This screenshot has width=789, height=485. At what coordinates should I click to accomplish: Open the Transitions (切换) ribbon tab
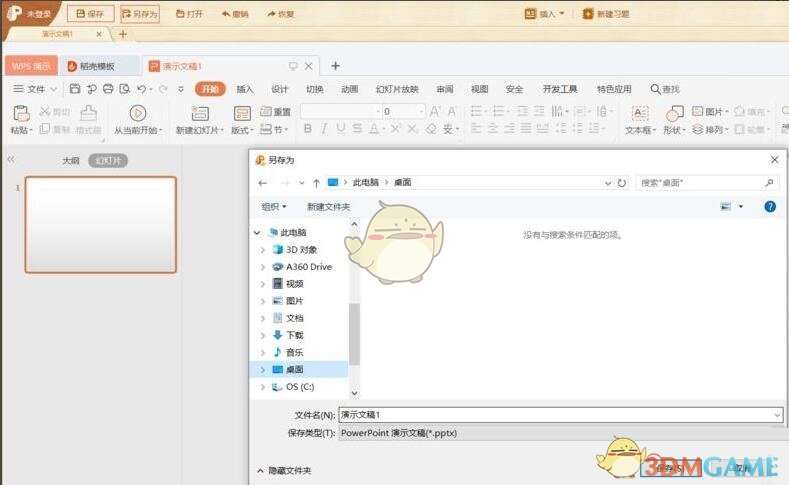coord(314,89)
